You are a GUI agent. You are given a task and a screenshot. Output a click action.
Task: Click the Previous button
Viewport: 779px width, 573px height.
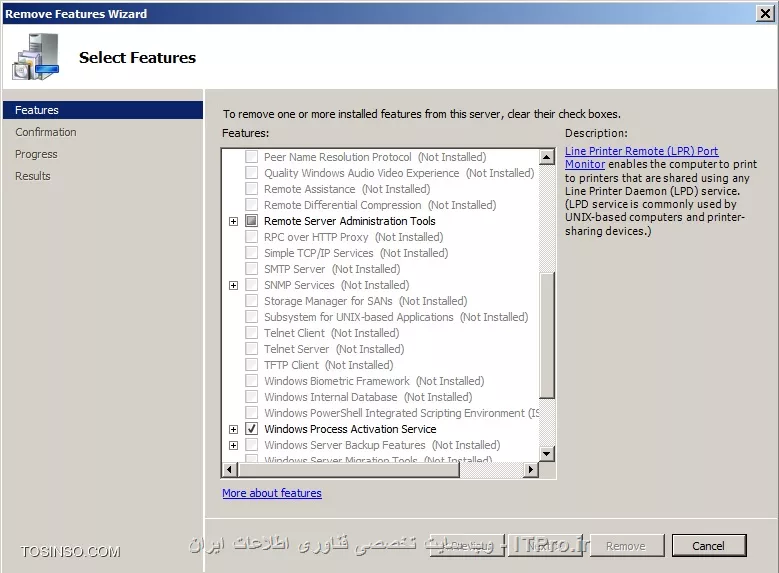466,546
